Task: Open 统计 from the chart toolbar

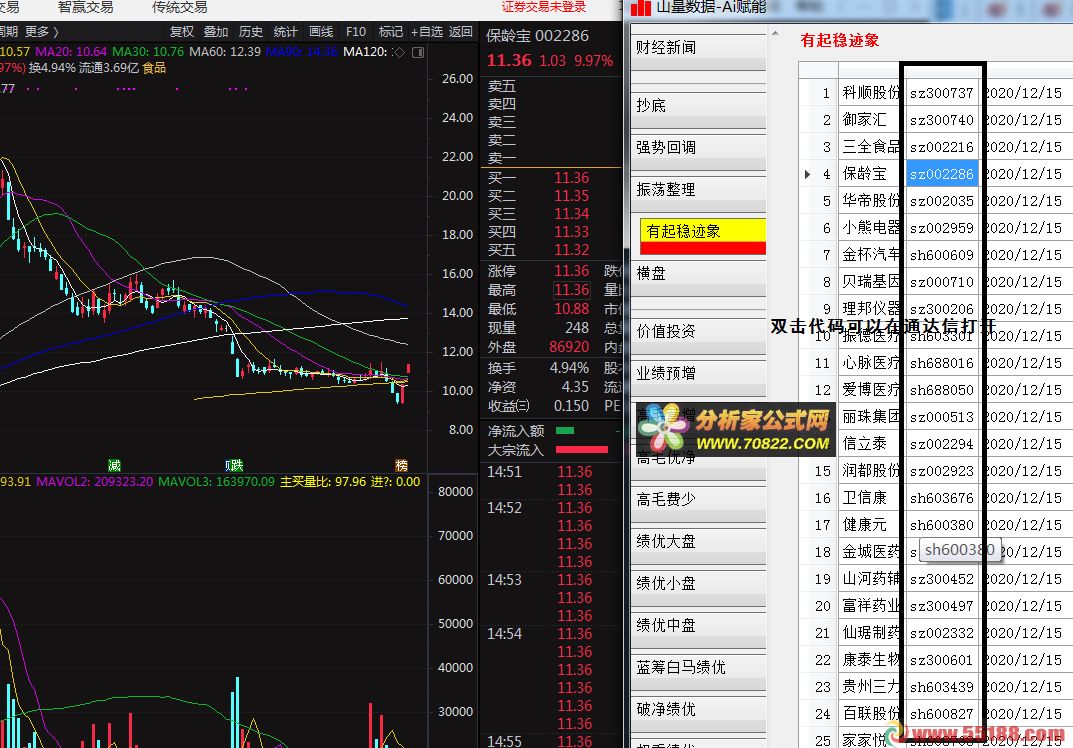Action: pos(285,31)
